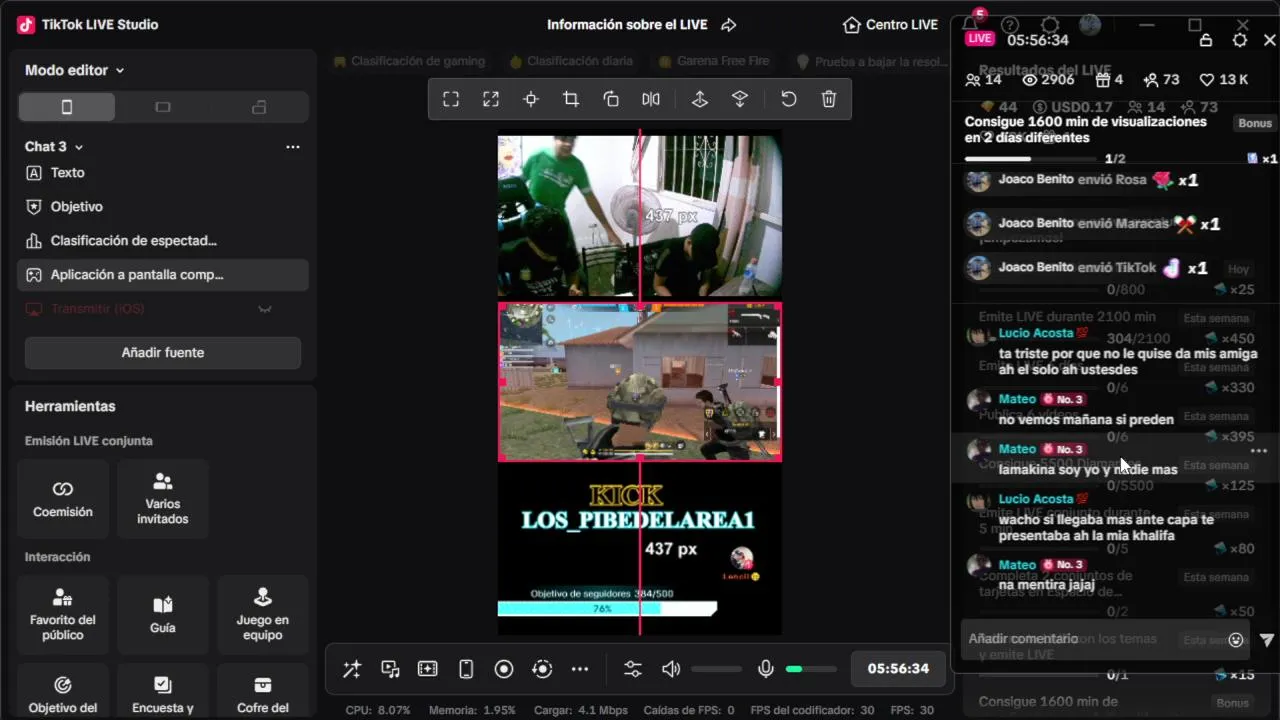Select Aplicación a pantalla completa source
Image resolution: width=1280 pixels, height=720 pixels.
point(163,275)
